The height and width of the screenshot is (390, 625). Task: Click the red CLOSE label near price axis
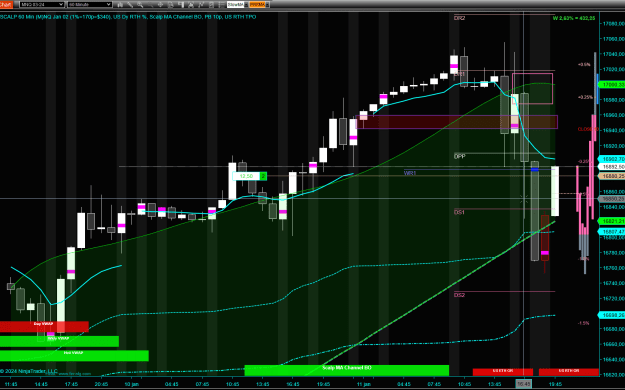coord(588,129)
